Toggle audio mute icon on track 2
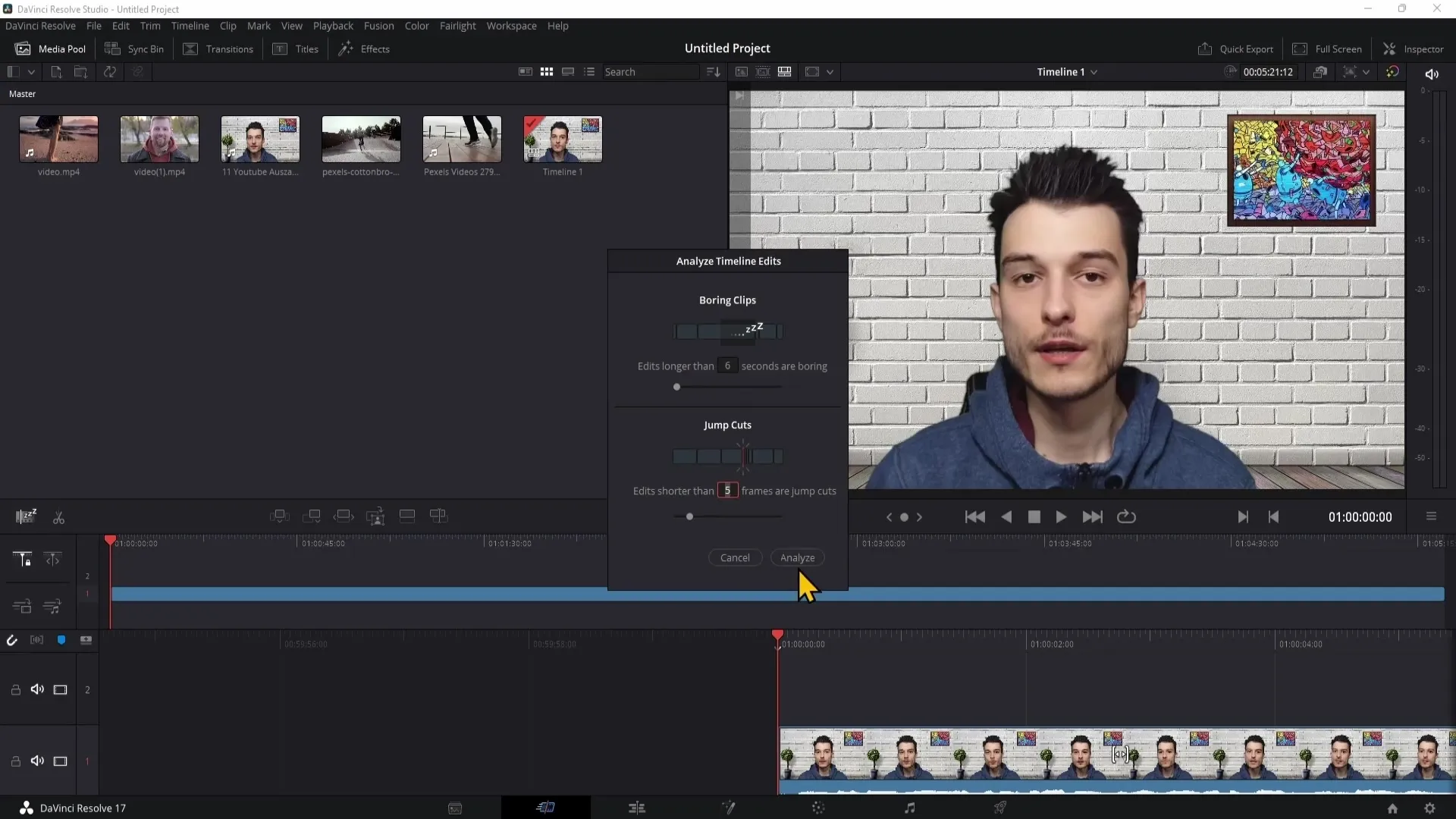 point(37,690)
